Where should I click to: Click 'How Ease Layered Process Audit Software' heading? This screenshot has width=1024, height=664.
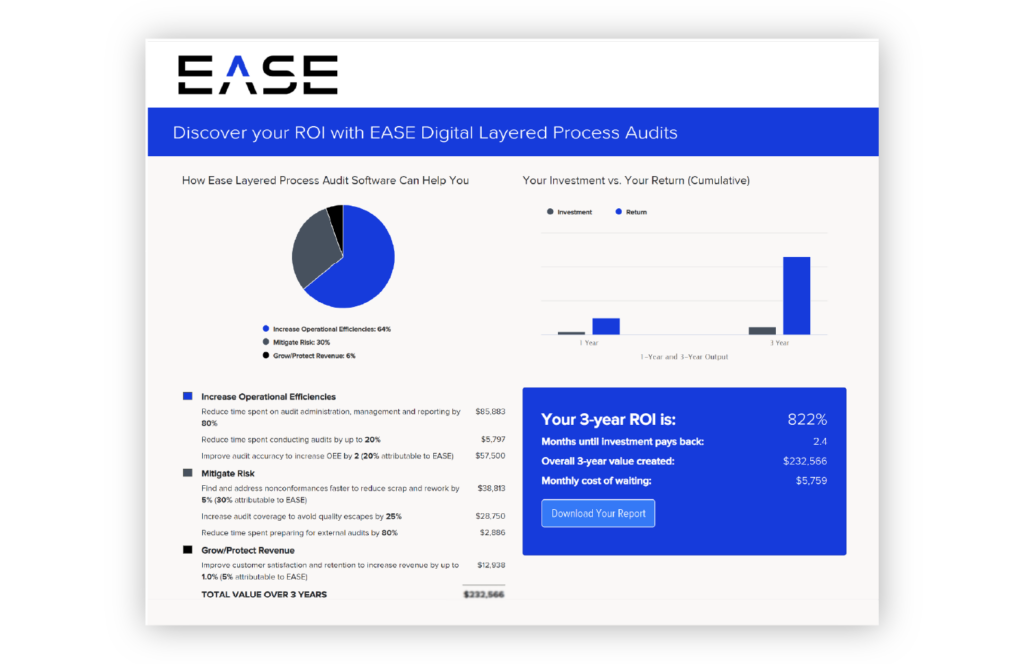(325, 180)
